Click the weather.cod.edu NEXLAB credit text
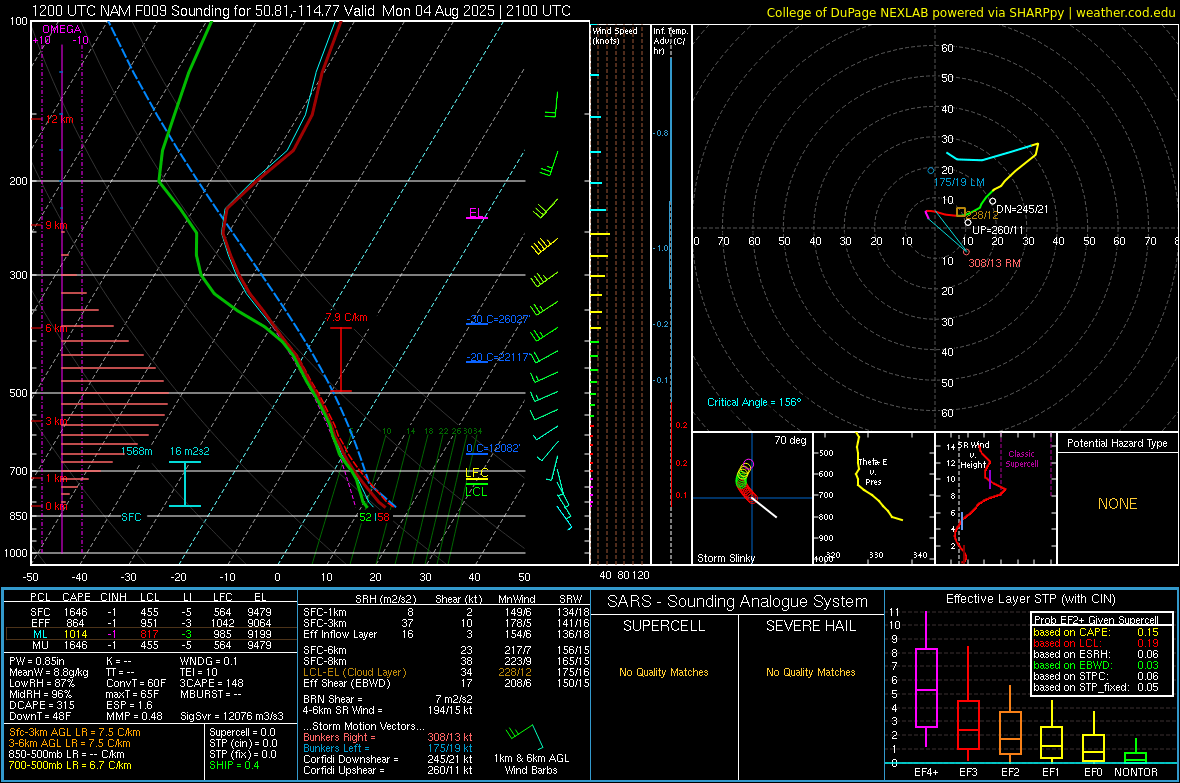The height and width of the screenshot is (783, 1180). [970, 12]
